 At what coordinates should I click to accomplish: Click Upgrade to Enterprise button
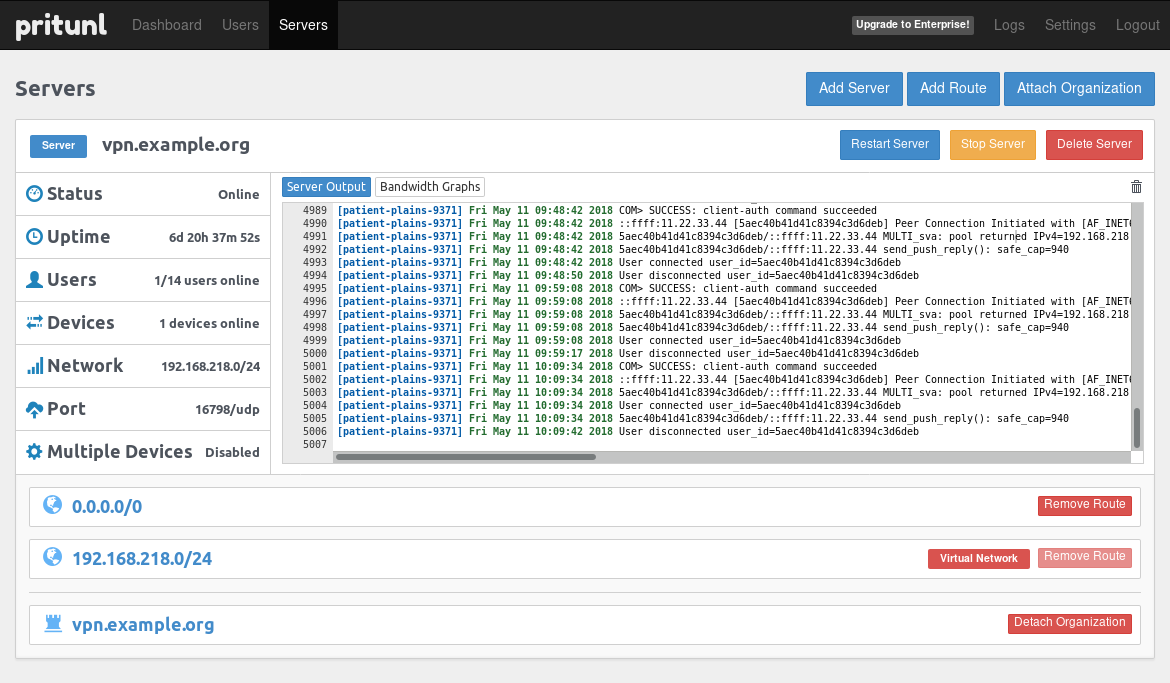click(x=913, y=25)
